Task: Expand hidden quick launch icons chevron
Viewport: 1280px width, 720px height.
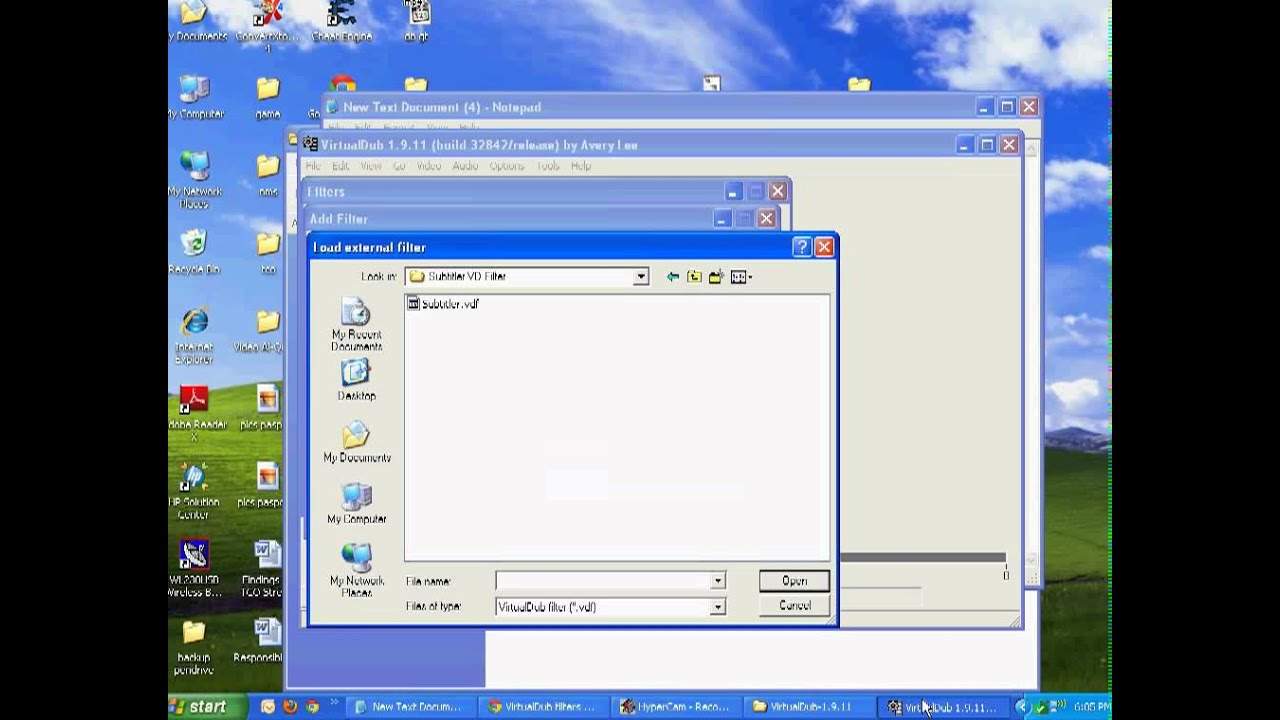Action: (334, 702)
